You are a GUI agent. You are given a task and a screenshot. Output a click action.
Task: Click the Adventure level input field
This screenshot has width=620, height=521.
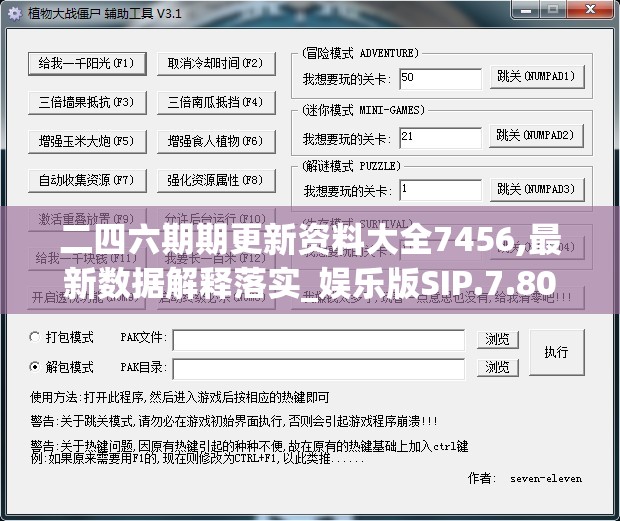pos(440,79)
